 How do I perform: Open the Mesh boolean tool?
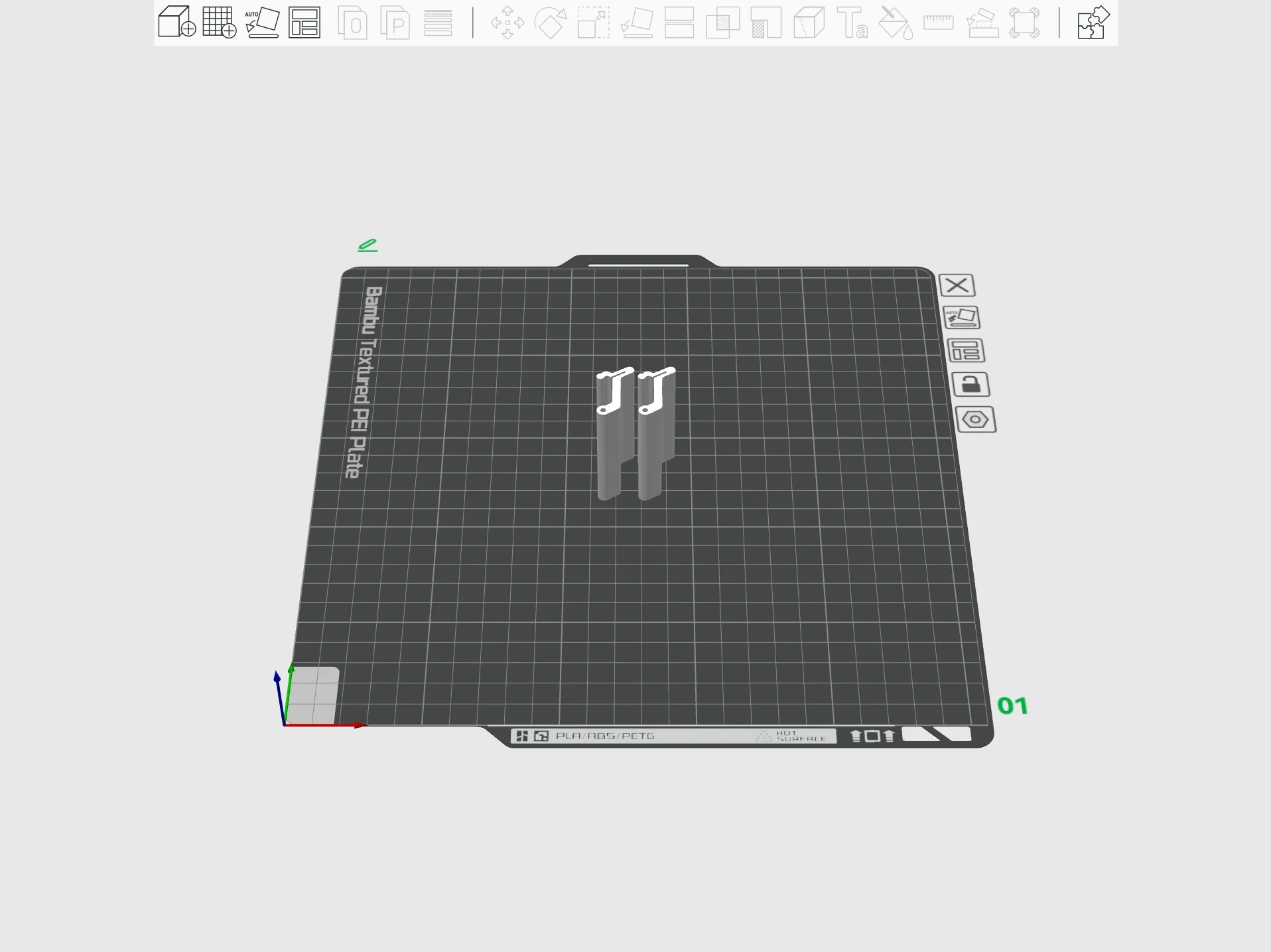[x=723, y=23]
